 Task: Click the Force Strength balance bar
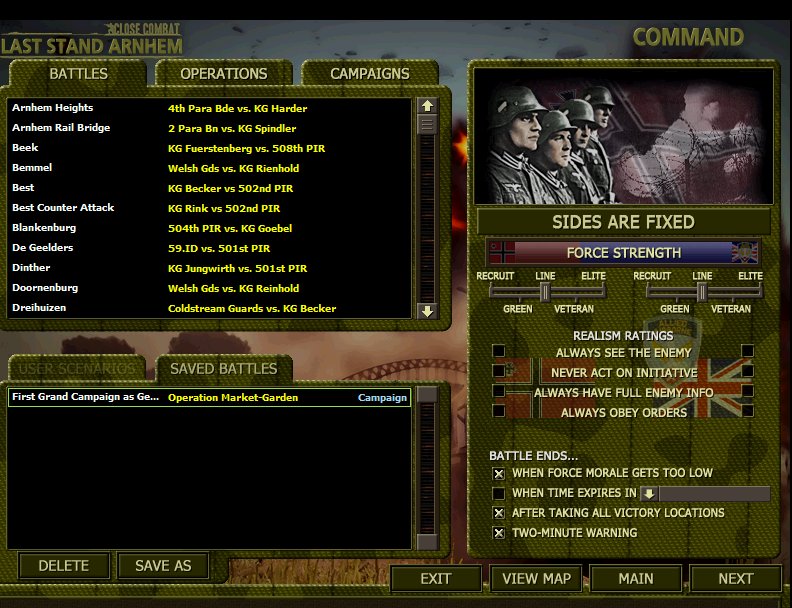click(623, 252)
